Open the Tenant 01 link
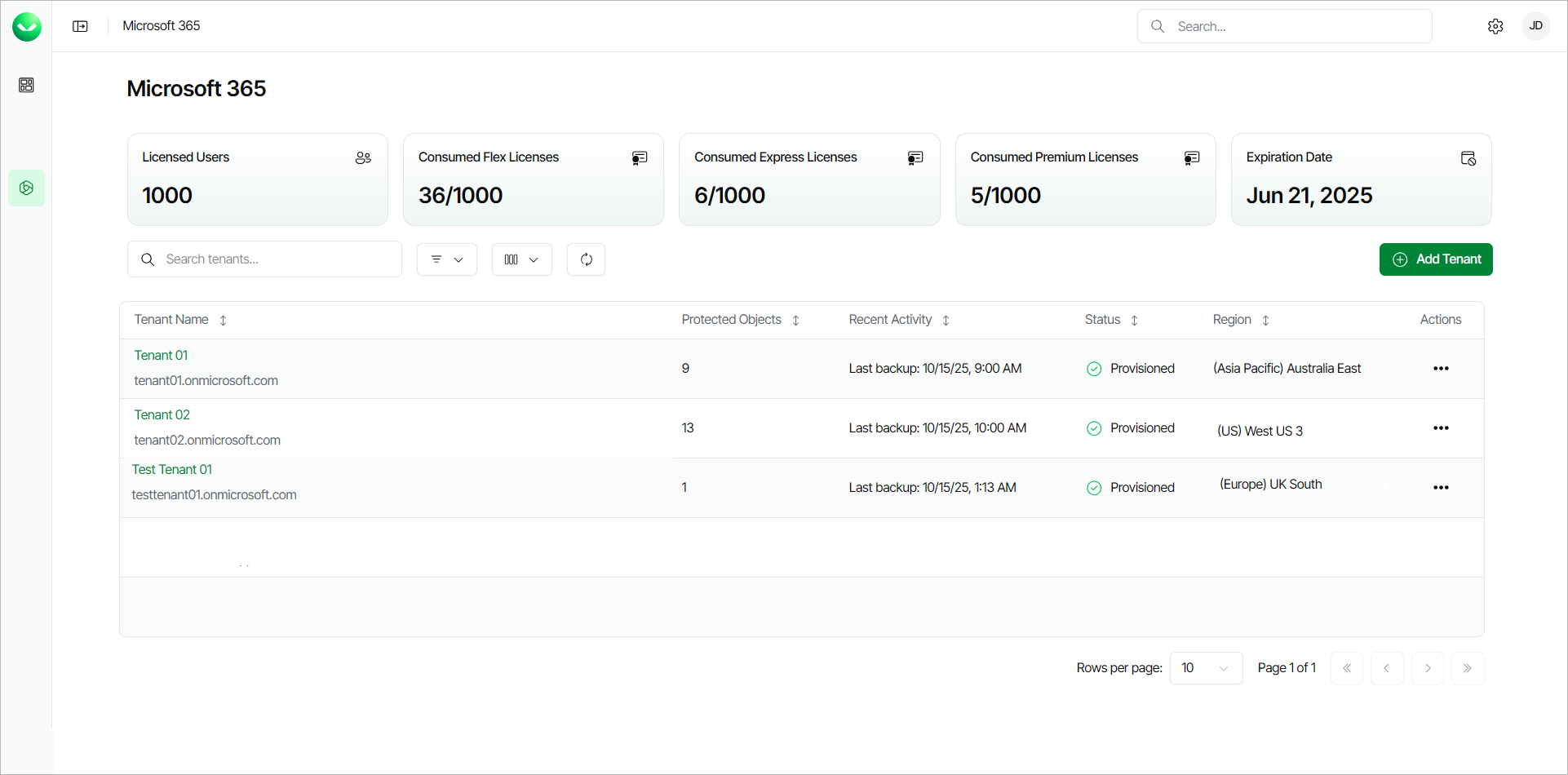Screen dimensions: 1568x775 [161, 356]
